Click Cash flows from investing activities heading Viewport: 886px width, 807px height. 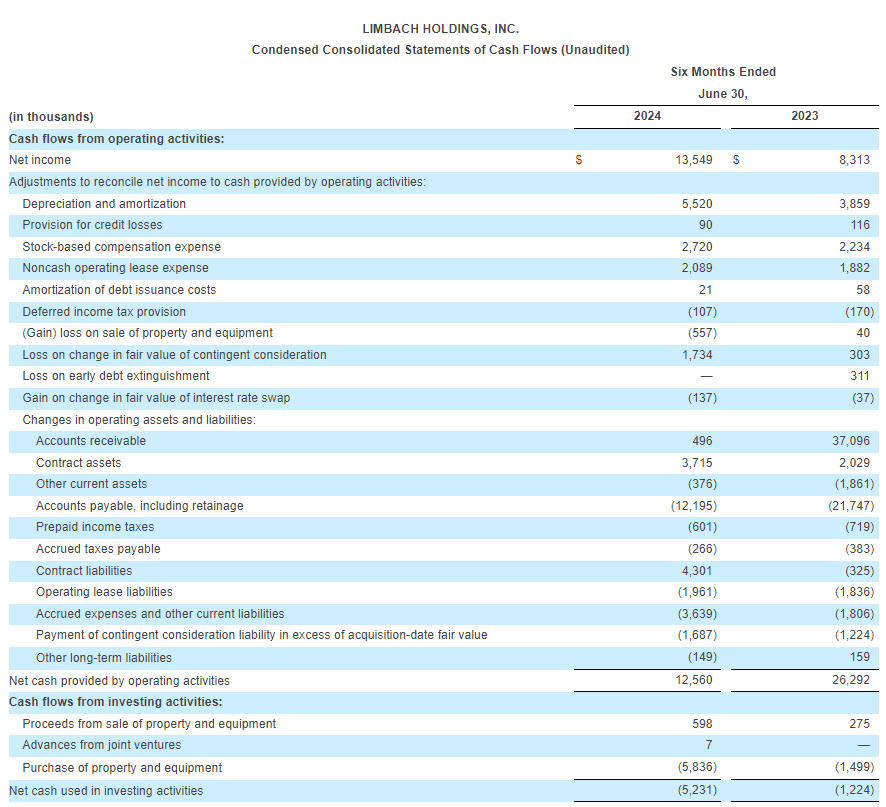coord(115,702)
